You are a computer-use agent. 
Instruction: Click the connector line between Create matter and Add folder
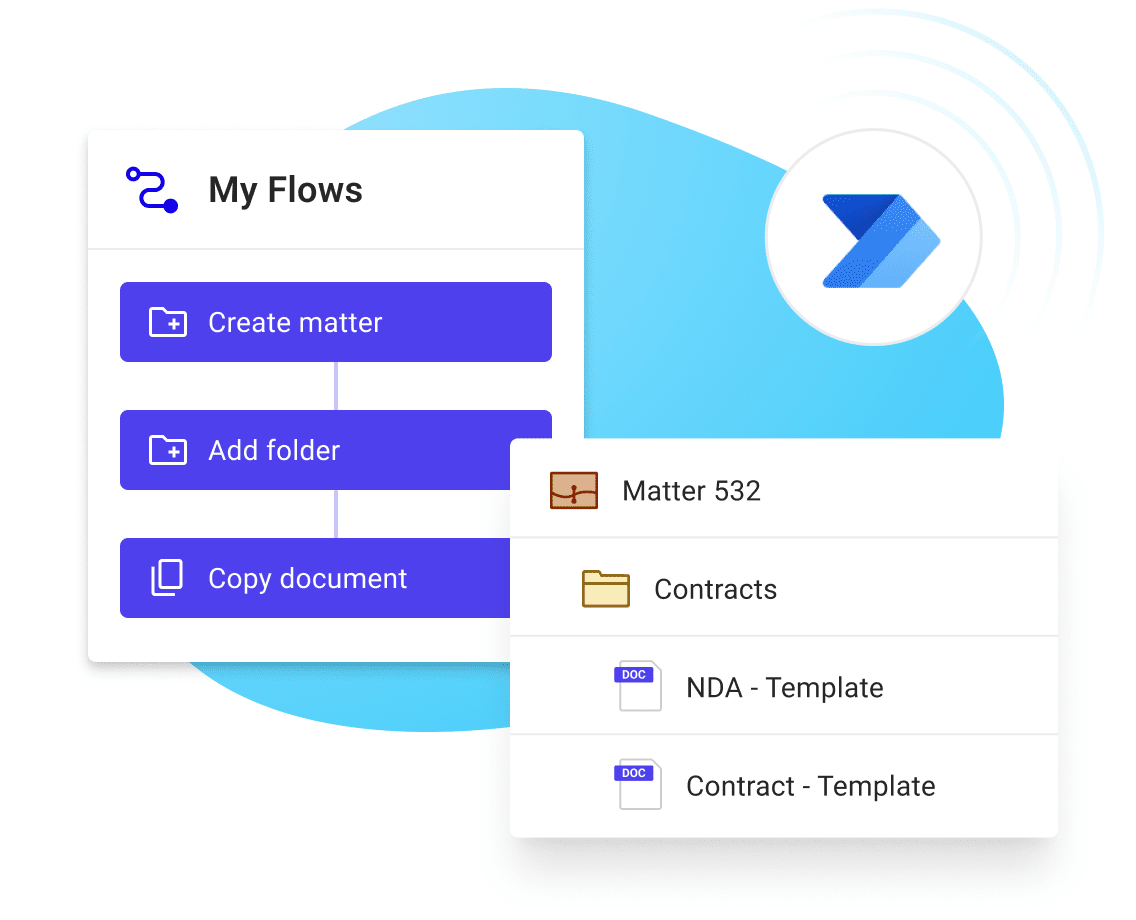[336, 385]
